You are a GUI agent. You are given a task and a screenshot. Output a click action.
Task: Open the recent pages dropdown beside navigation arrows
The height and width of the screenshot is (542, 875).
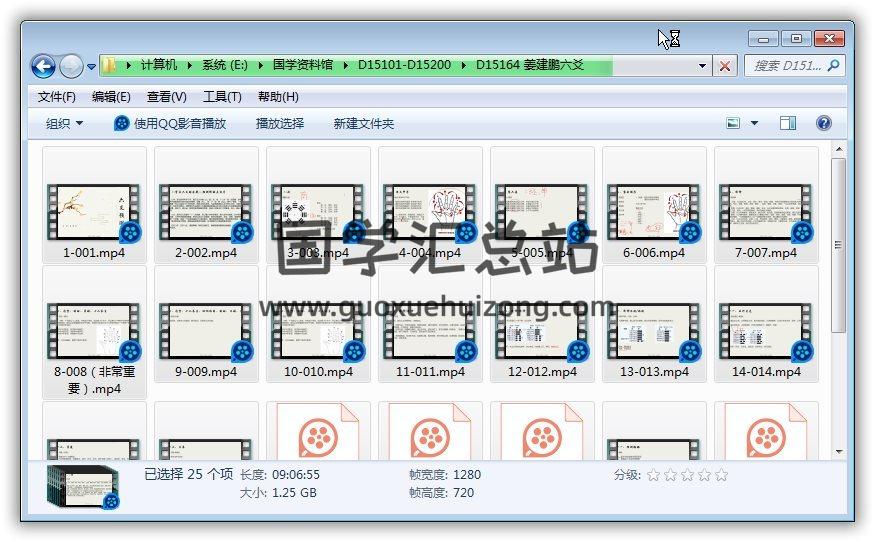pos(91,67)
